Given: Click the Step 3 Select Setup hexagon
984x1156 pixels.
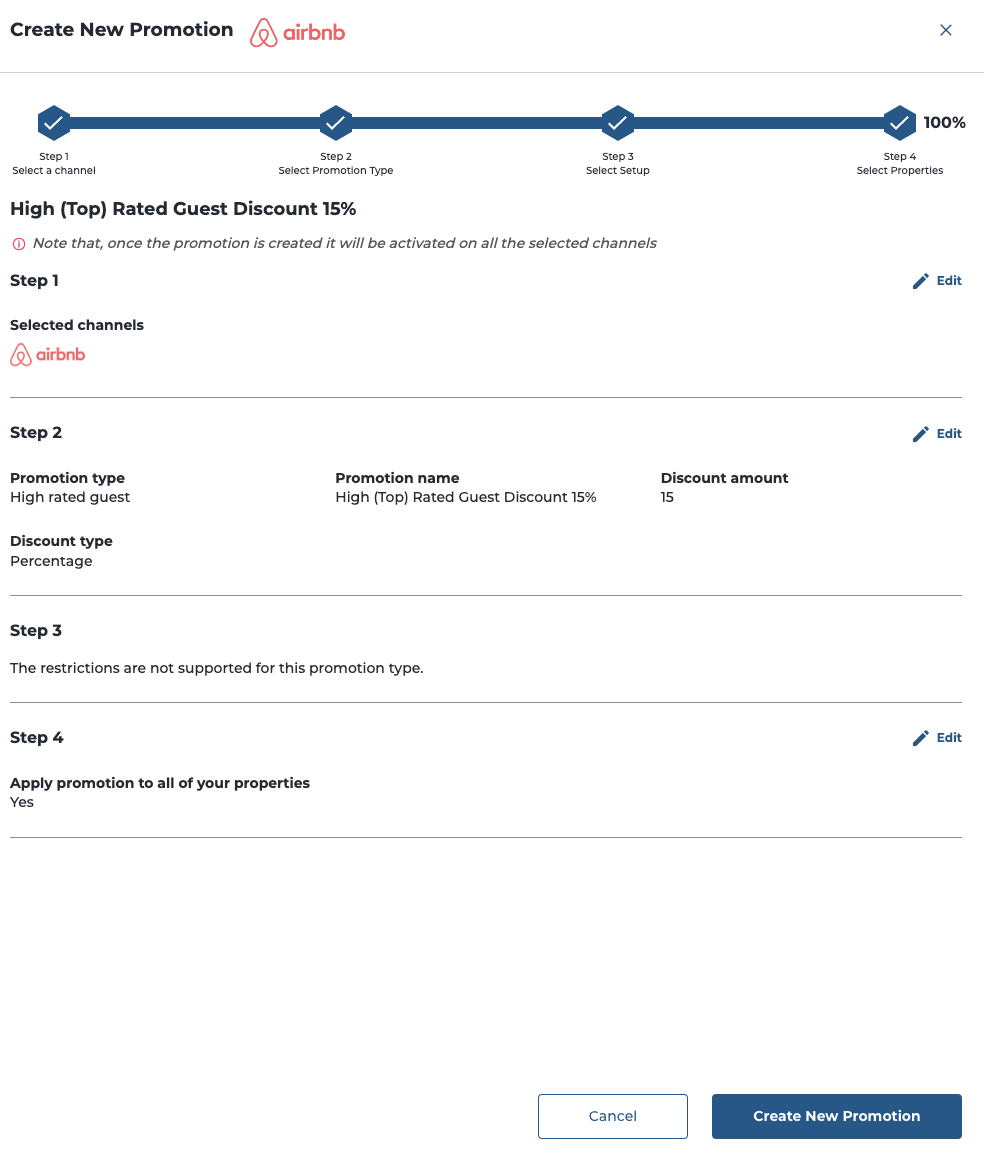Looking at the screenshot, I should click(618, 122).
